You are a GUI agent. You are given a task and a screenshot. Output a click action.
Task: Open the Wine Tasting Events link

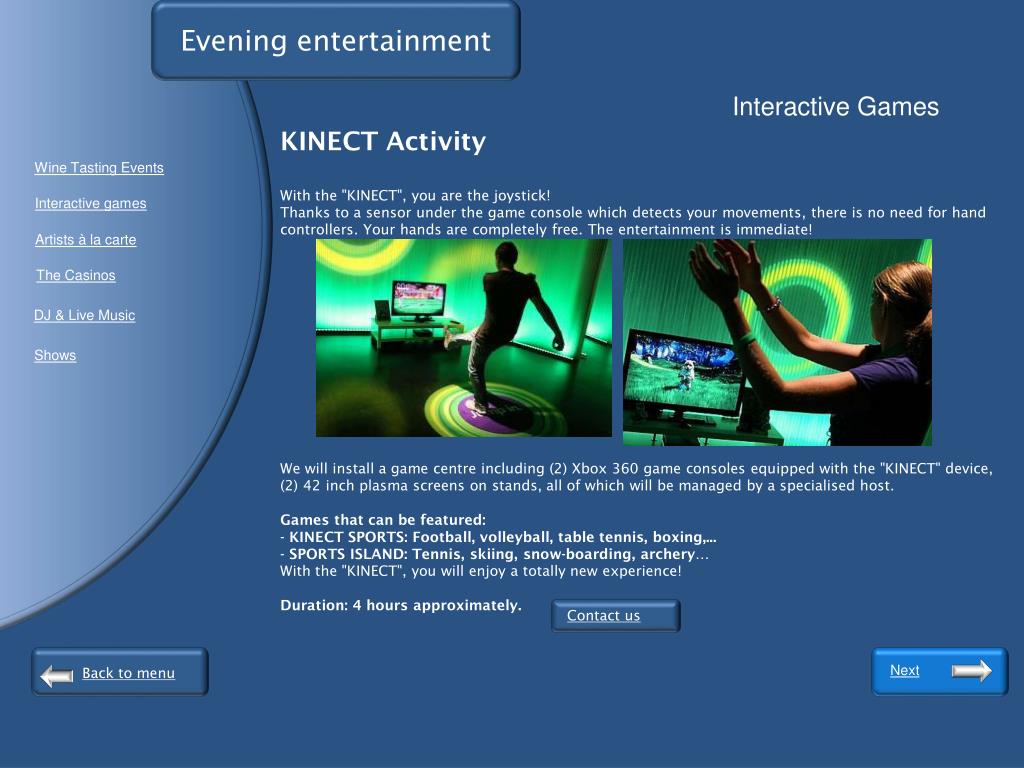click(99, 168)
